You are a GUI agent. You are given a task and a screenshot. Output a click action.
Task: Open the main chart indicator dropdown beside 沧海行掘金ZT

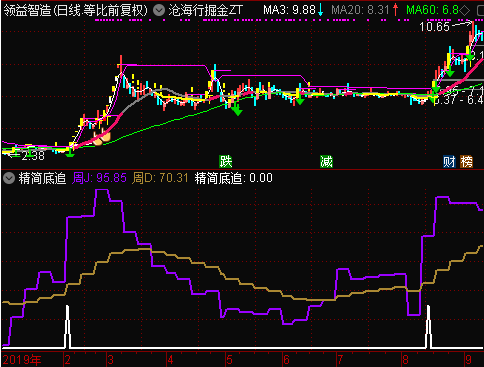[x=159, y=11]
